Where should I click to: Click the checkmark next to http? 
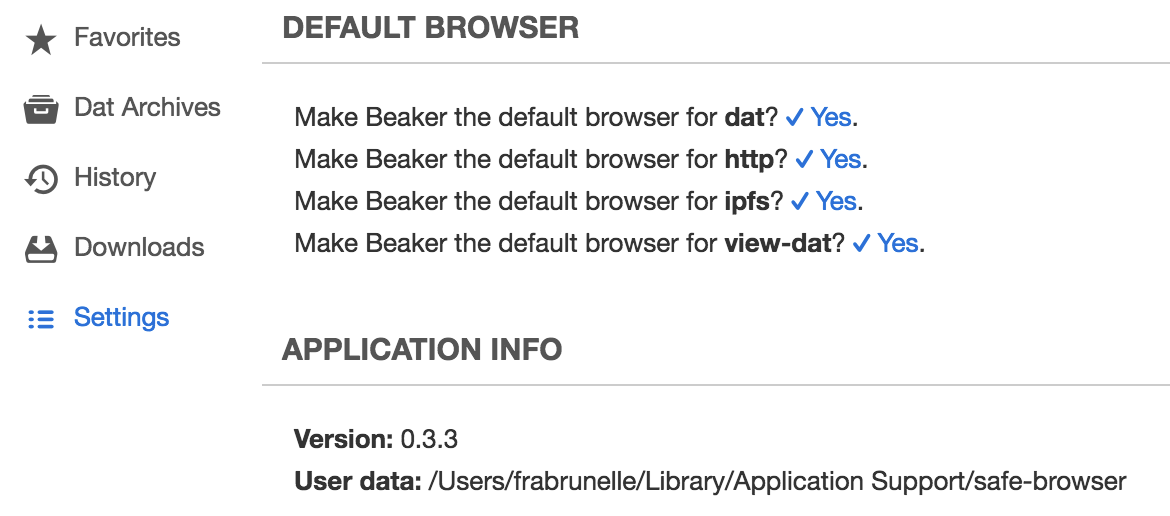click(805, 159)
